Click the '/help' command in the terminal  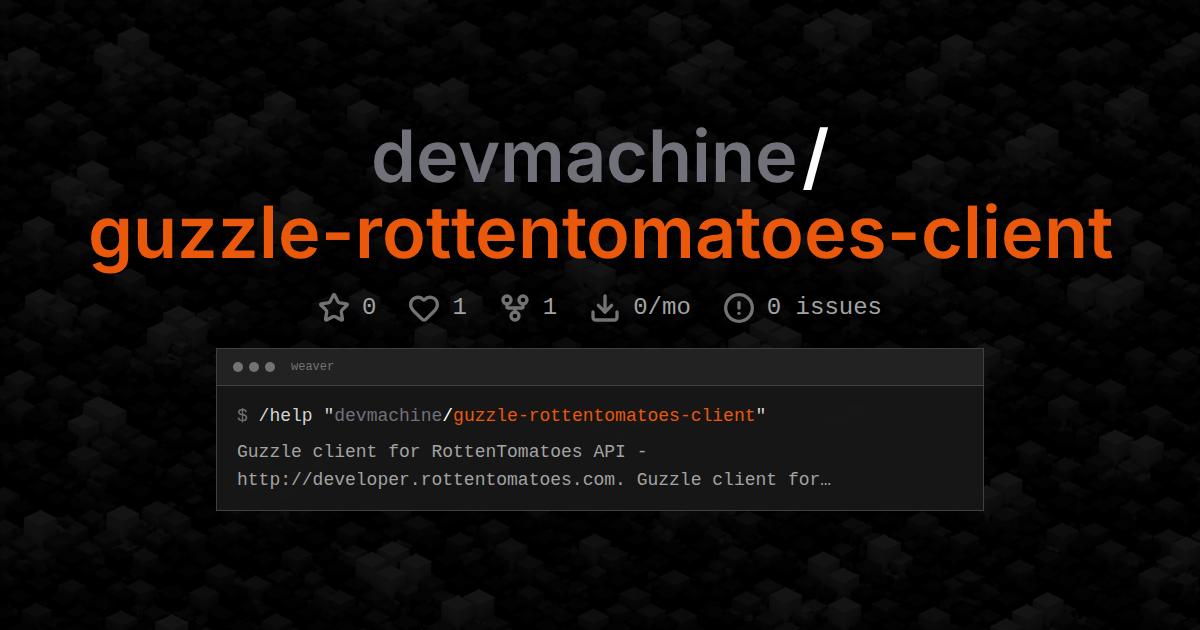coord(285,415)
